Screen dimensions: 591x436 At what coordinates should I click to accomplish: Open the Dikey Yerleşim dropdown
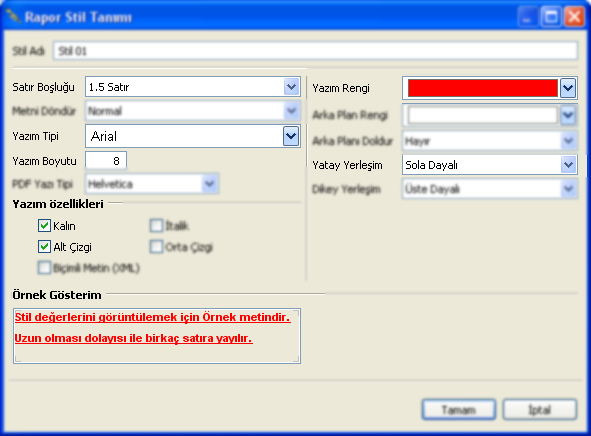click(x=490, y=189)
